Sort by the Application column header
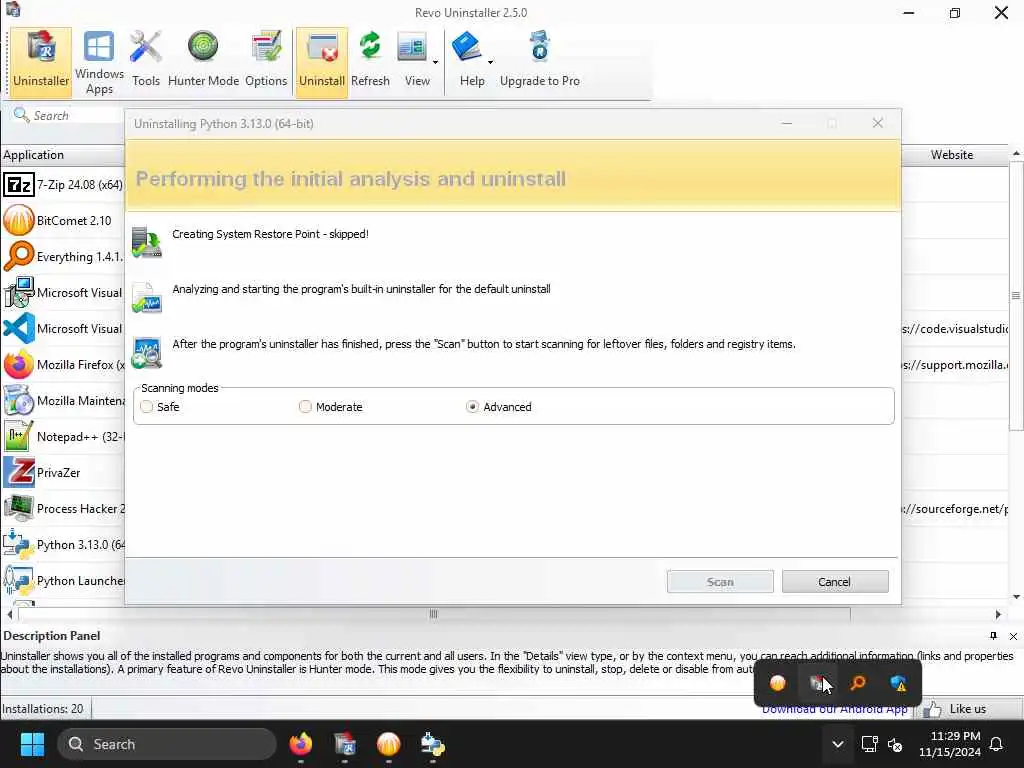 (63, 155)
